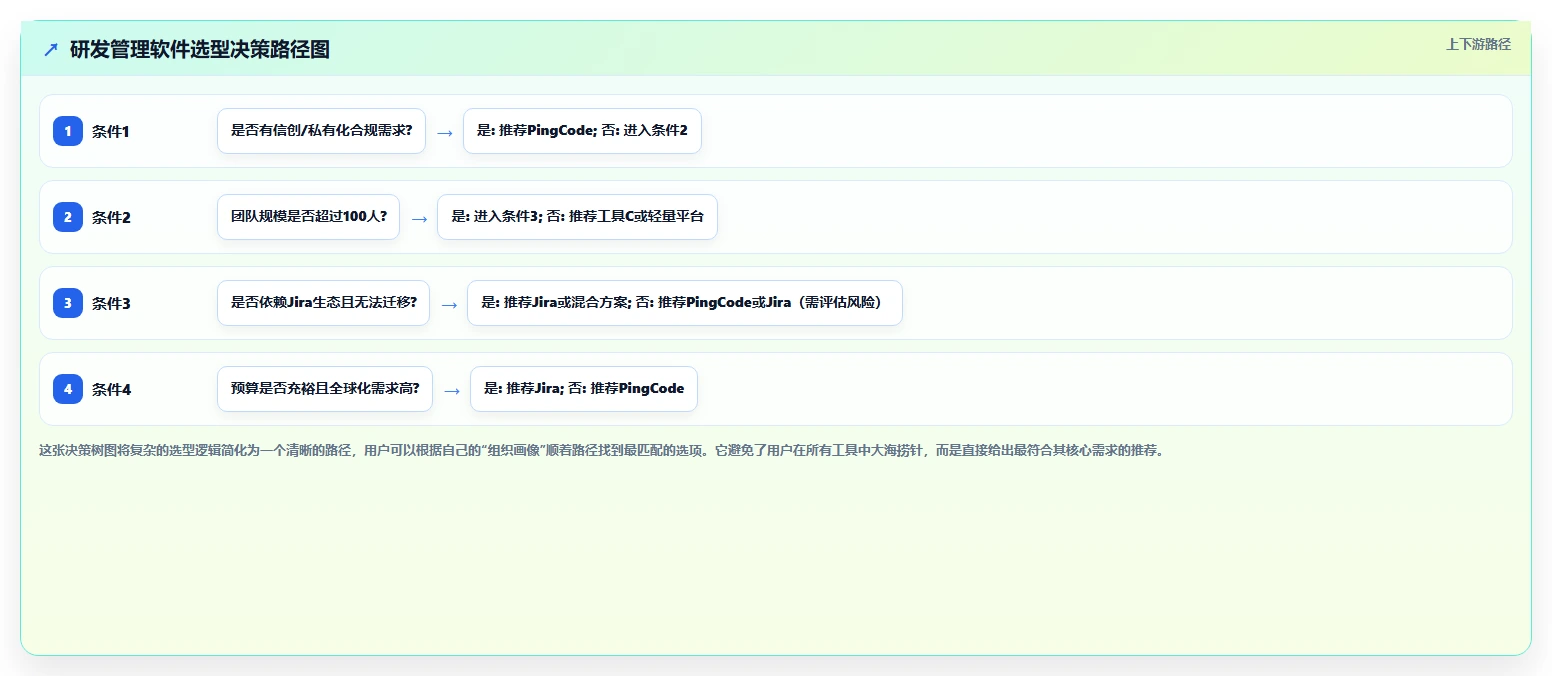Click the arrow icon beside the title
Screen dimensions: 1552x676
point(51,49)
